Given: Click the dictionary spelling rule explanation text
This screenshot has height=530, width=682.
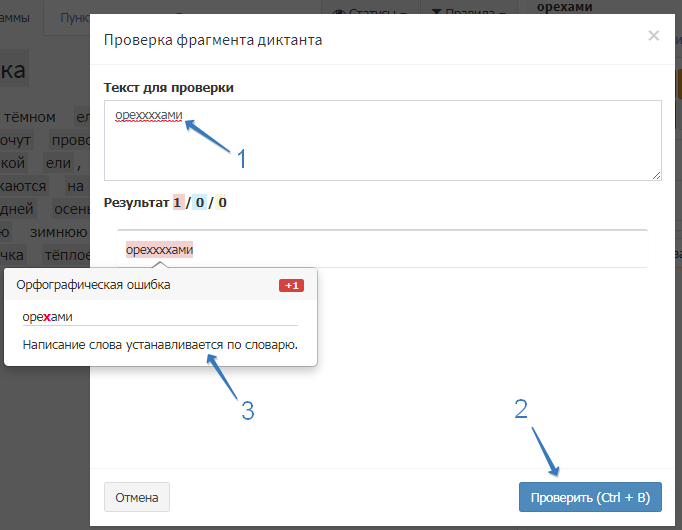Looking at the screenshot, I should click(161, 345).
